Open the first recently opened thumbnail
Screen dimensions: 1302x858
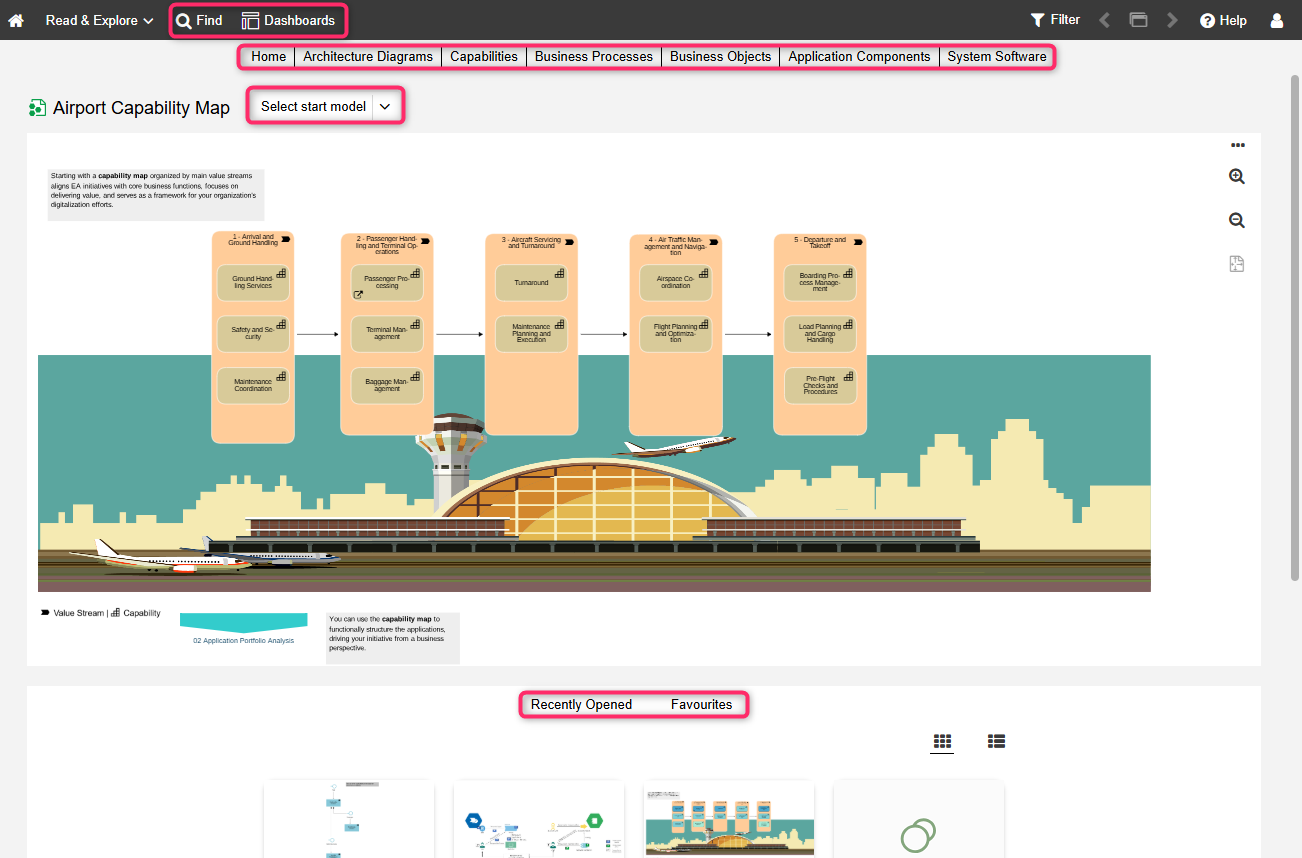pyautogui.click(x=349, y=819)
